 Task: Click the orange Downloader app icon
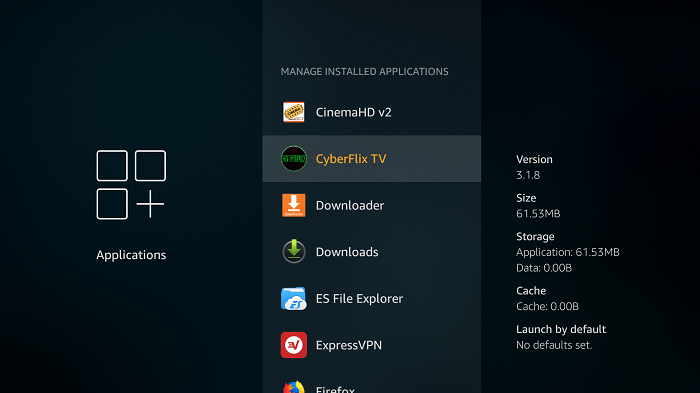[x=293, y=205]
